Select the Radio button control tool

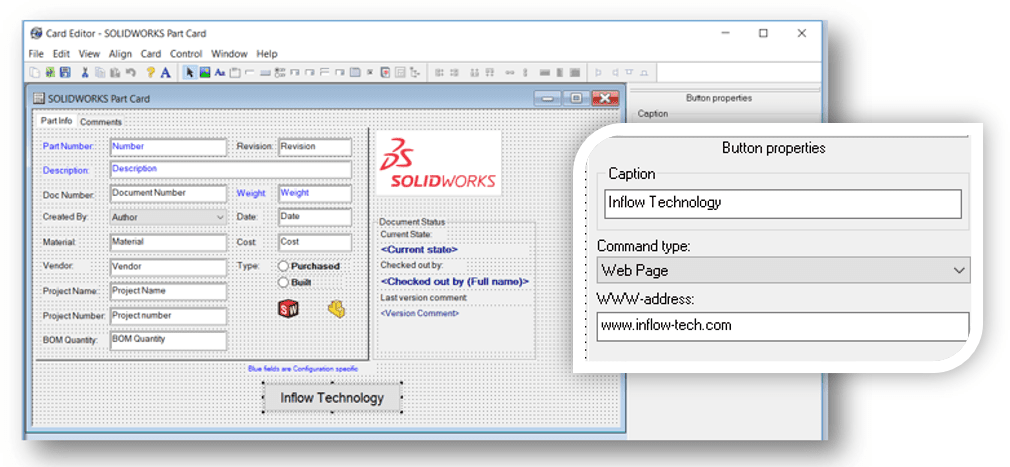pyautogui.click(x=279, y=73)
